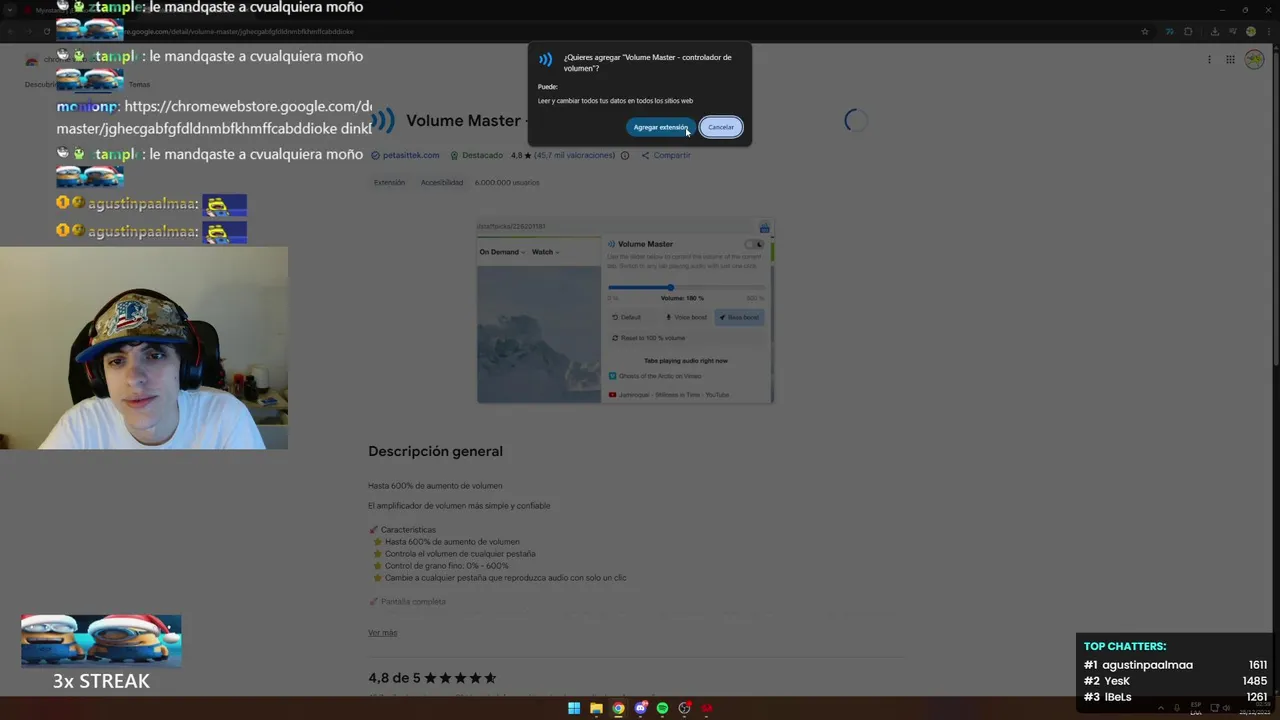Open Spotify from the taskbar
The width and height of the screenshot is (1280, 720).
pyautogui.click(x=662, y=708)
